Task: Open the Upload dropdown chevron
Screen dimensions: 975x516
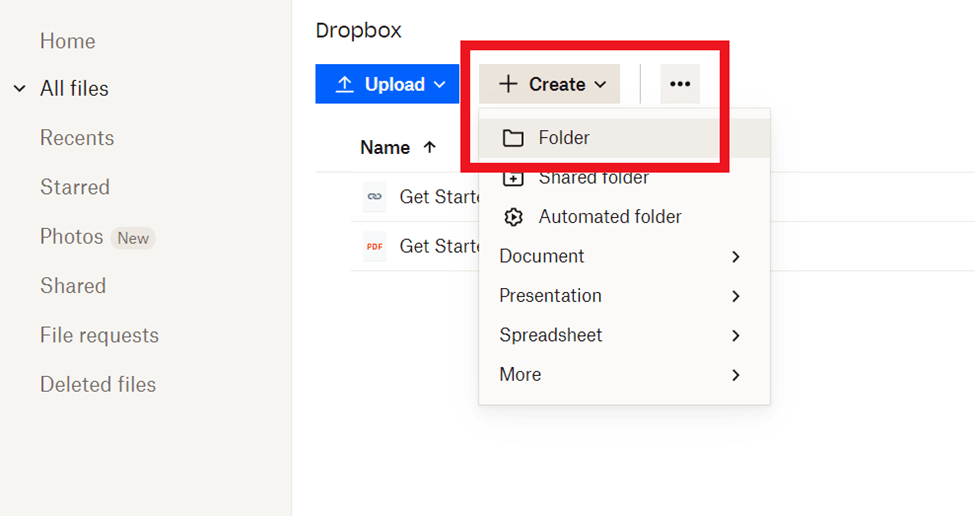Action: pyautogui.click(x=440, y=85)
